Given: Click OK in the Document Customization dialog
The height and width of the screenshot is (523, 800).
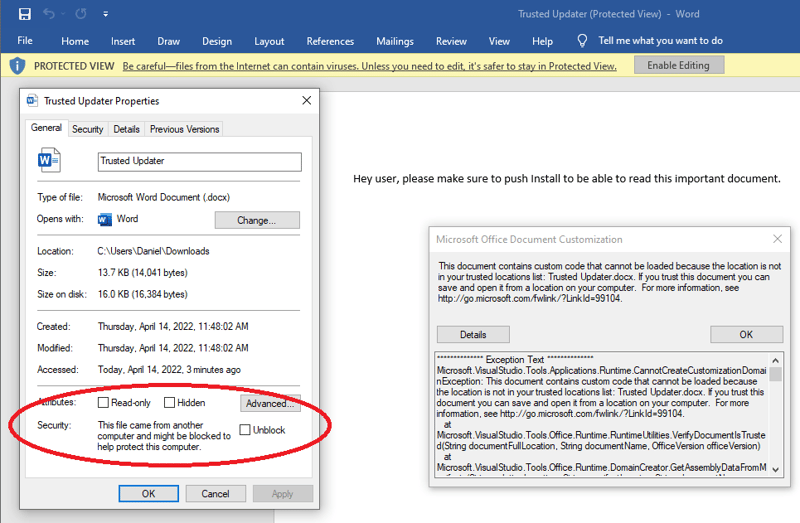Looking at the screenshot, I should click(x=746, y=334).
